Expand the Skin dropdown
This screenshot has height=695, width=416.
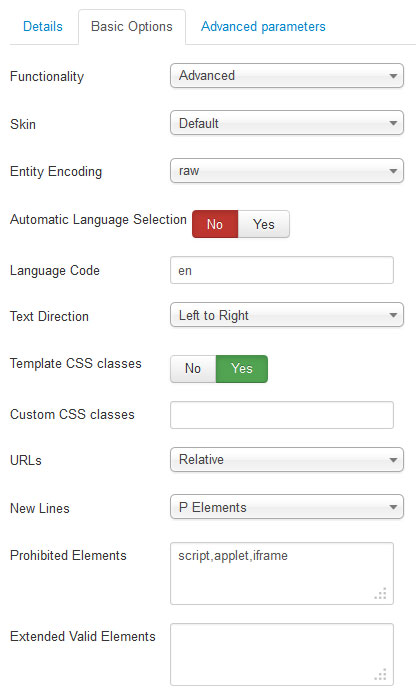[x=287, y=123]
